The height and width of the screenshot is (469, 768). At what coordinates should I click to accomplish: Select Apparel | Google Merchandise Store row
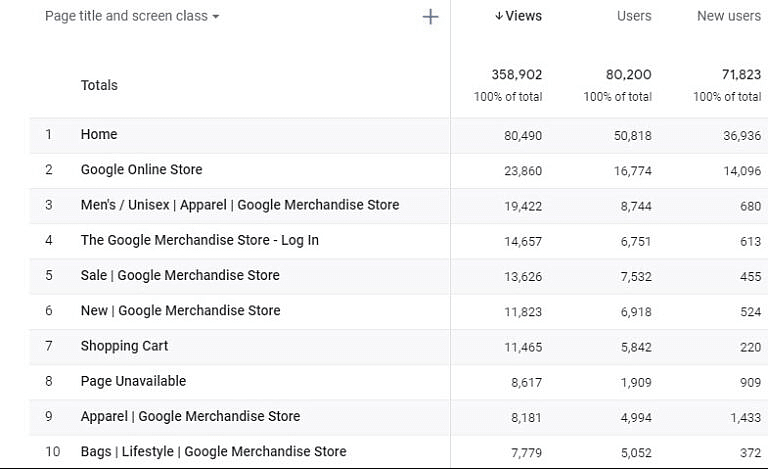[190, 416]
